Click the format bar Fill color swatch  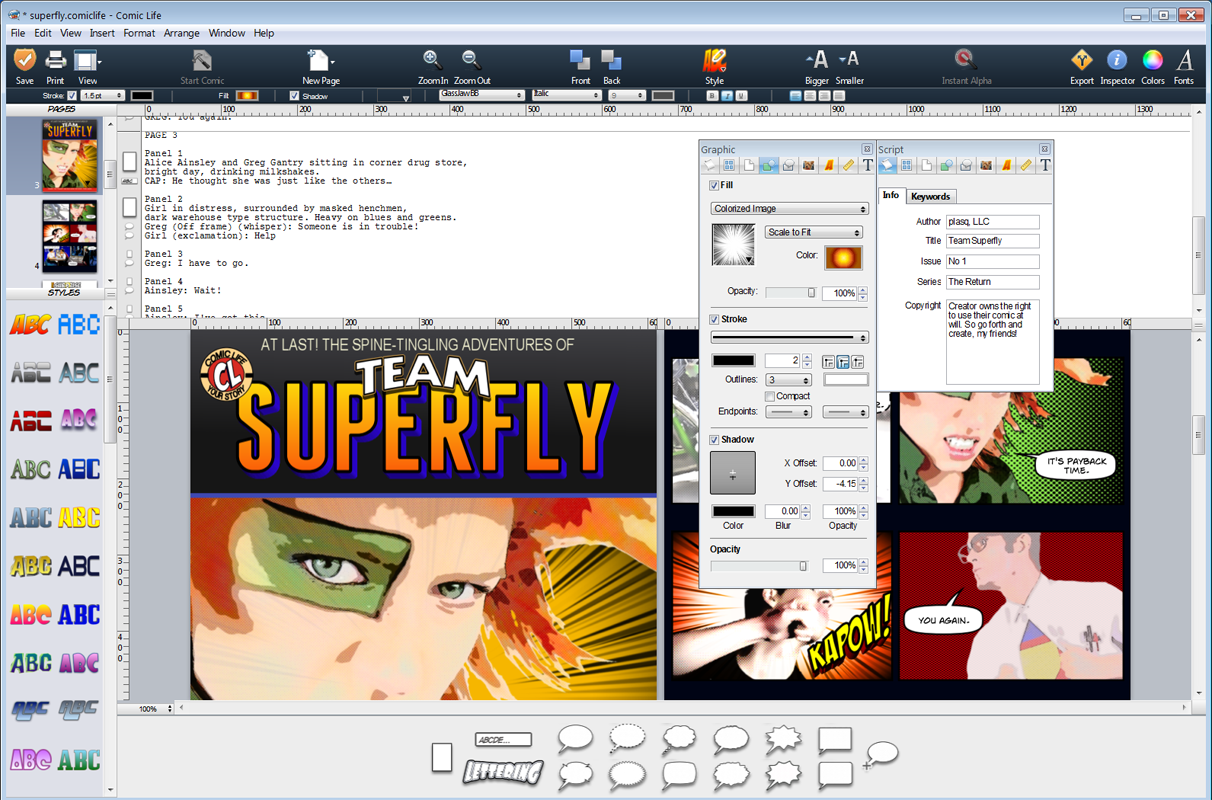[247, 96]
